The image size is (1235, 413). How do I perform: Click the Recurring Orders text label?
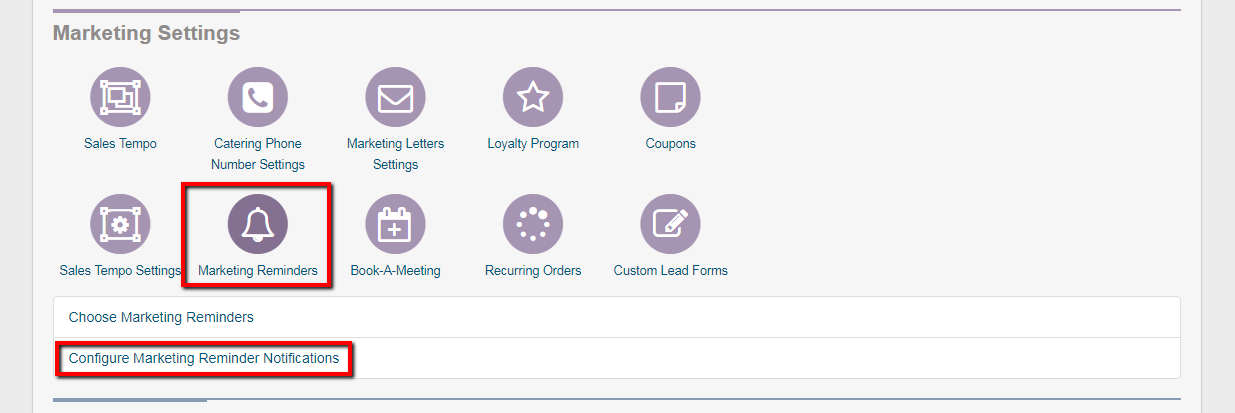coord(533,271)
